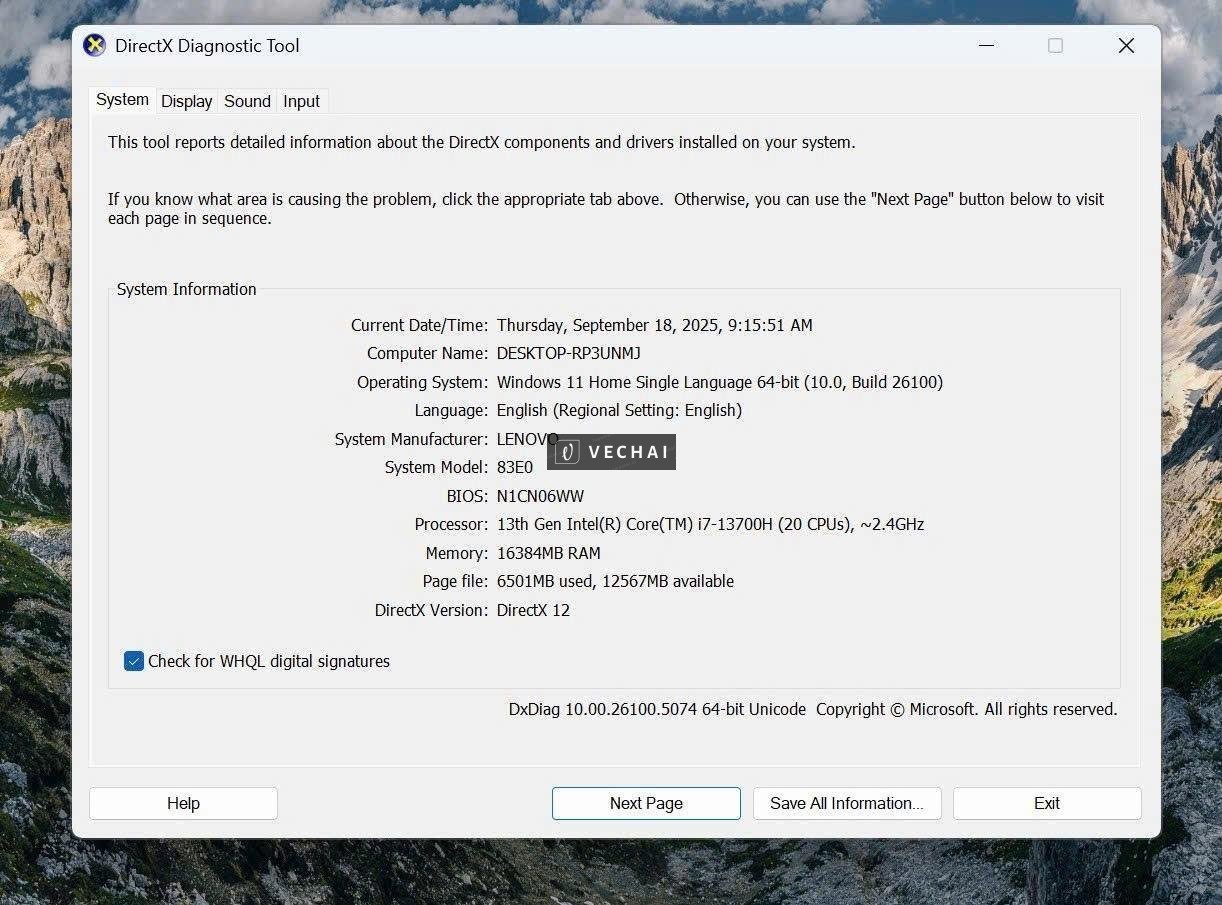Click the DirectX icon in the title bar
1222x905 pixels.
click(x=94, y=46)
